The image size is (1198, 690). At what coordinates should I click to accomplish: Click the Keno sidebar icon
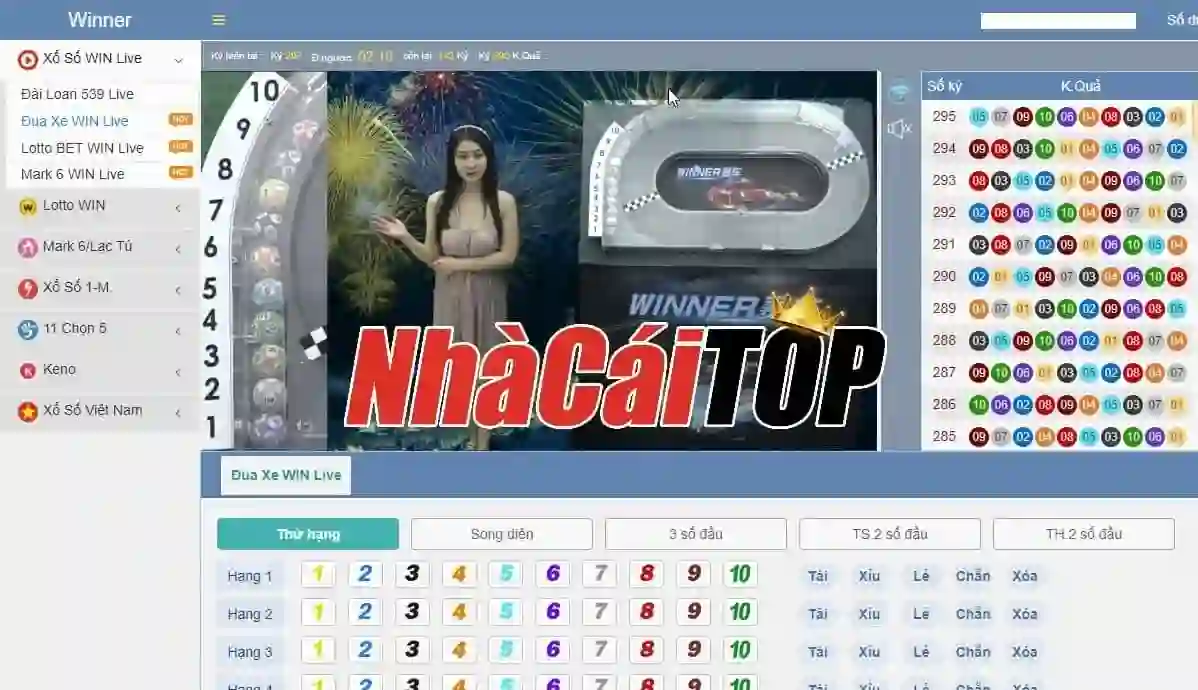tap(28, 371)
